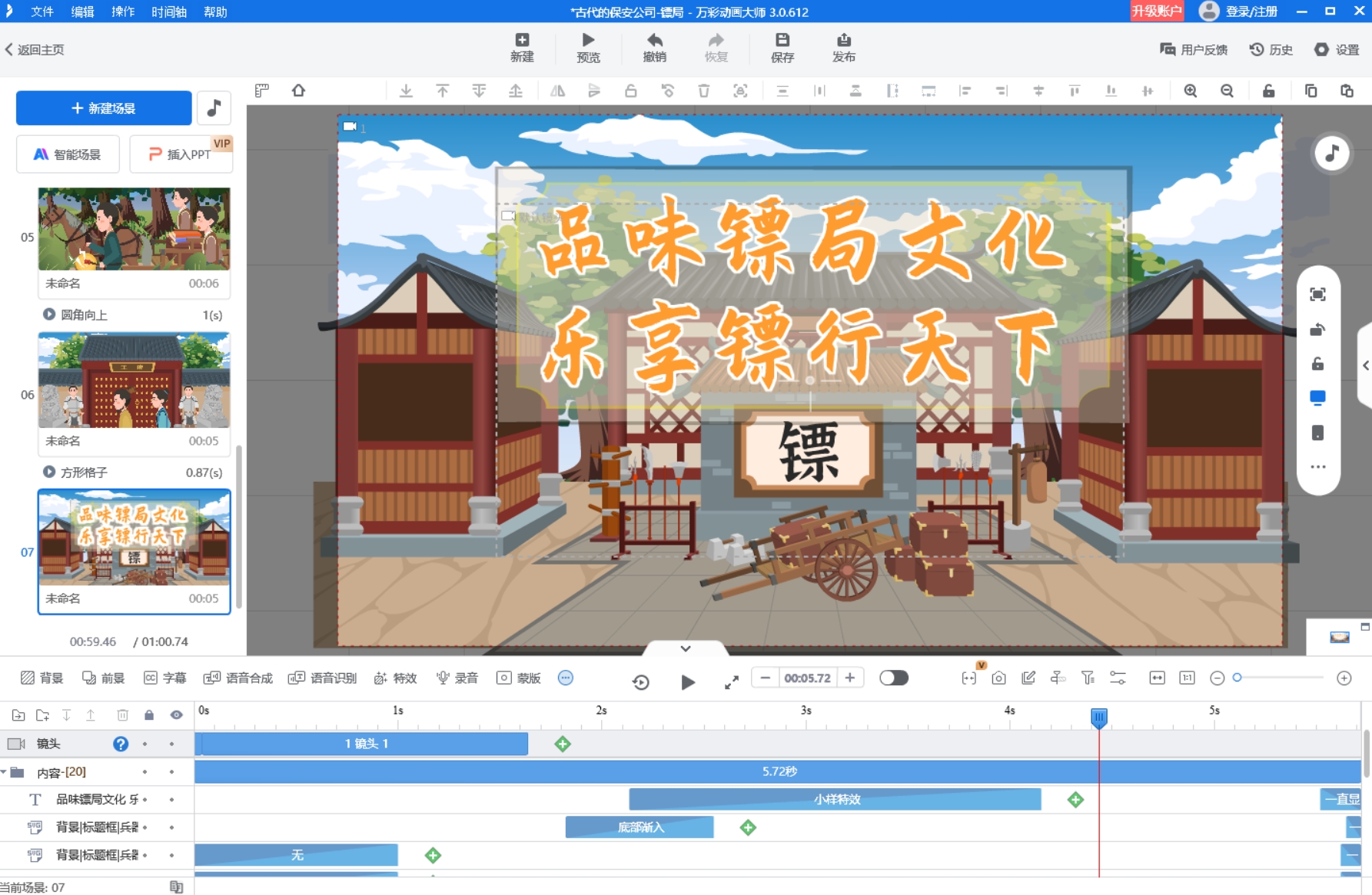1372x895 pixels.
Task: Click the paste icon in canvas toolbar
Action: (1347, 91)
